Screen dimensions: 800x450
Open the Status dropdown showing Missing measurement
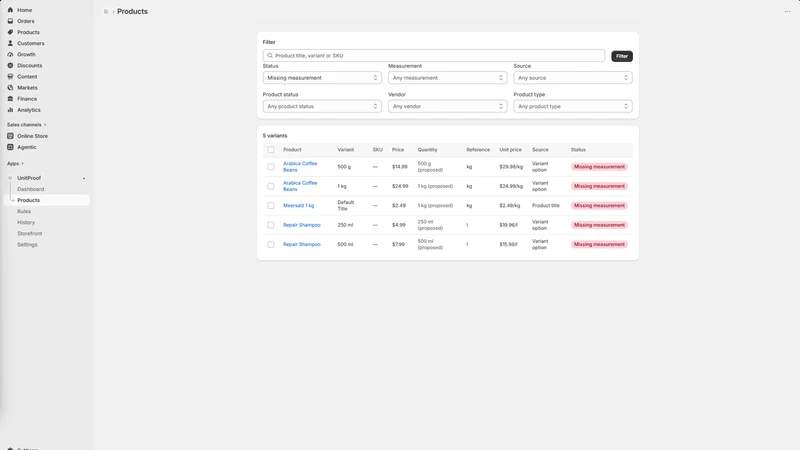[322, 78]
